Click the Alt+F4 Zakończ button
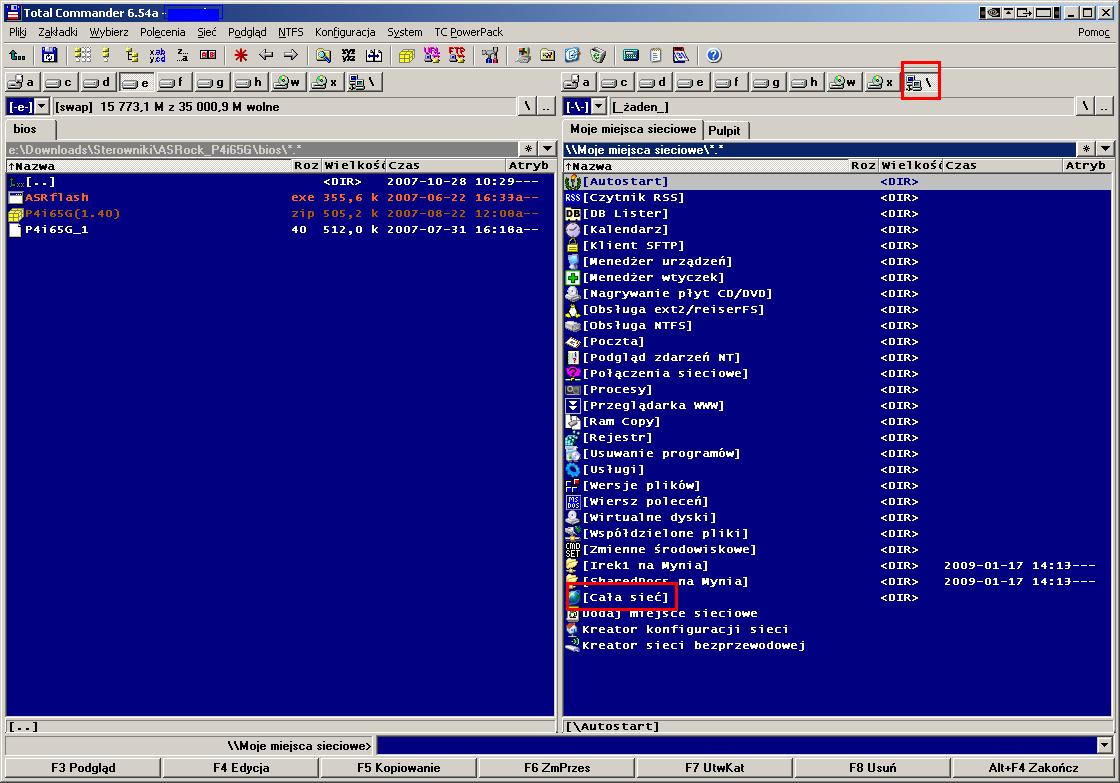 [1033, 768]
